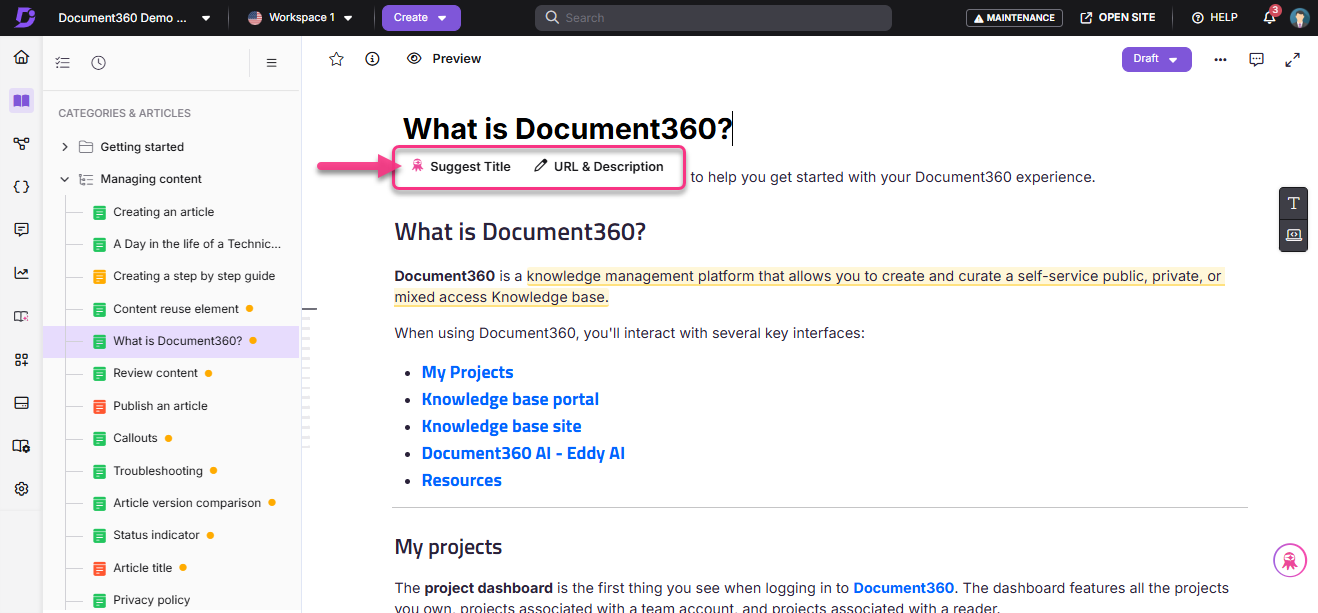Switch editor to code view mode
Viewport: 1318px width, 613px height.
[1293, 236]
